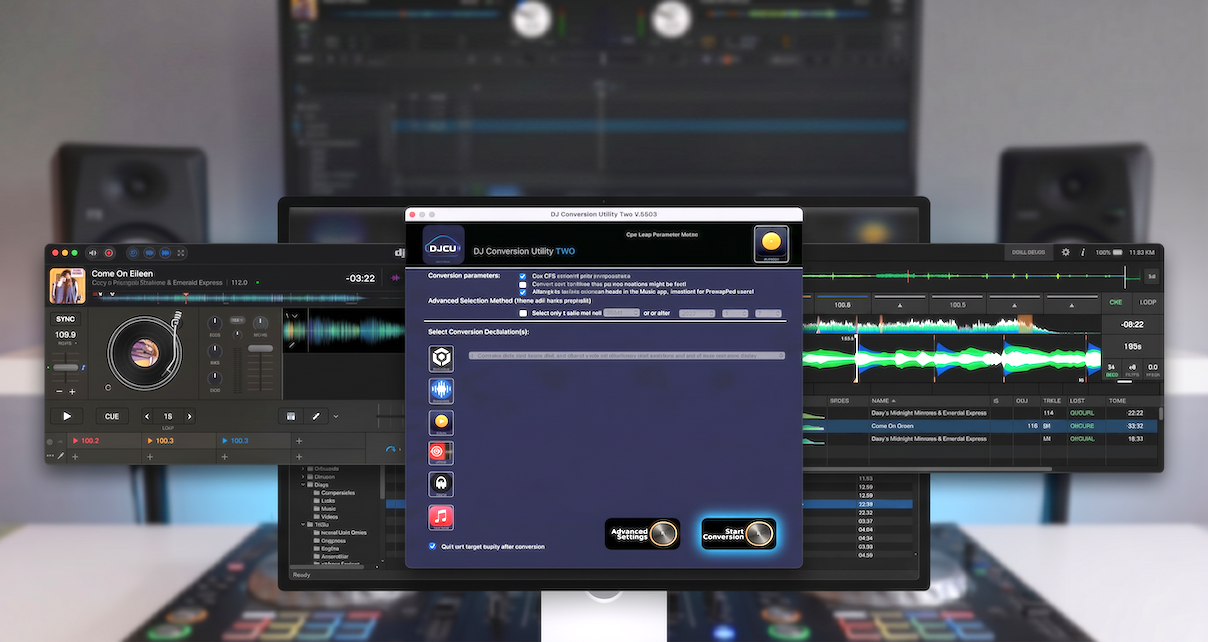Click the CUE button on djay deck
Viewport: 1208px width, 642px height.
pyautogui.click(x=112, y=416)
